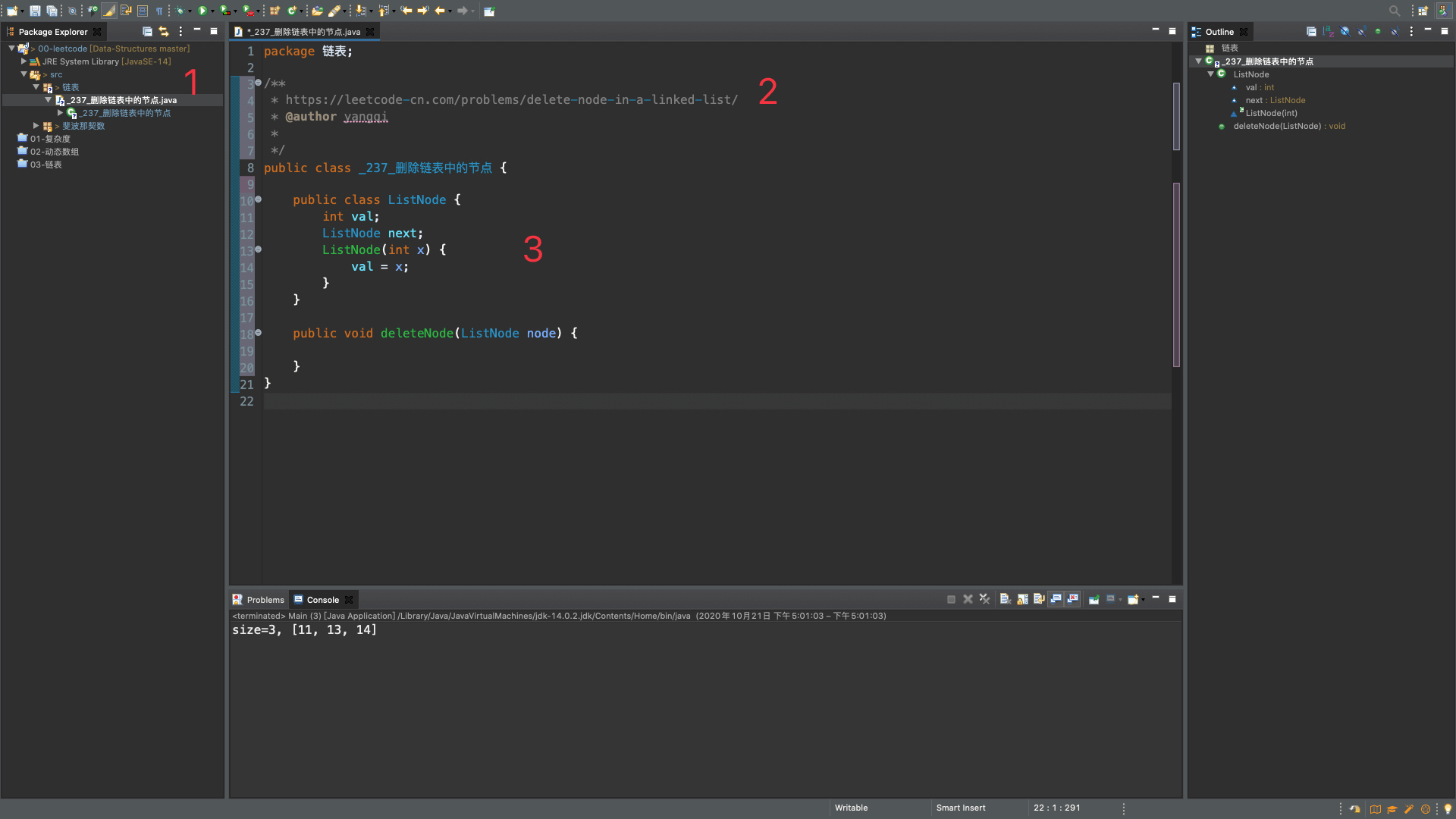Toggle Show Whitespace Characters pilcrow

159,11
